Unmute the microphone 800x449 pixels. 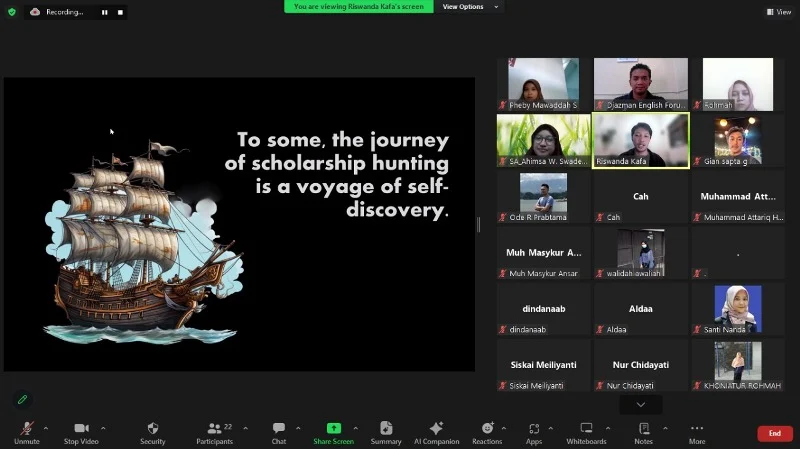click(x=26, y=431)
